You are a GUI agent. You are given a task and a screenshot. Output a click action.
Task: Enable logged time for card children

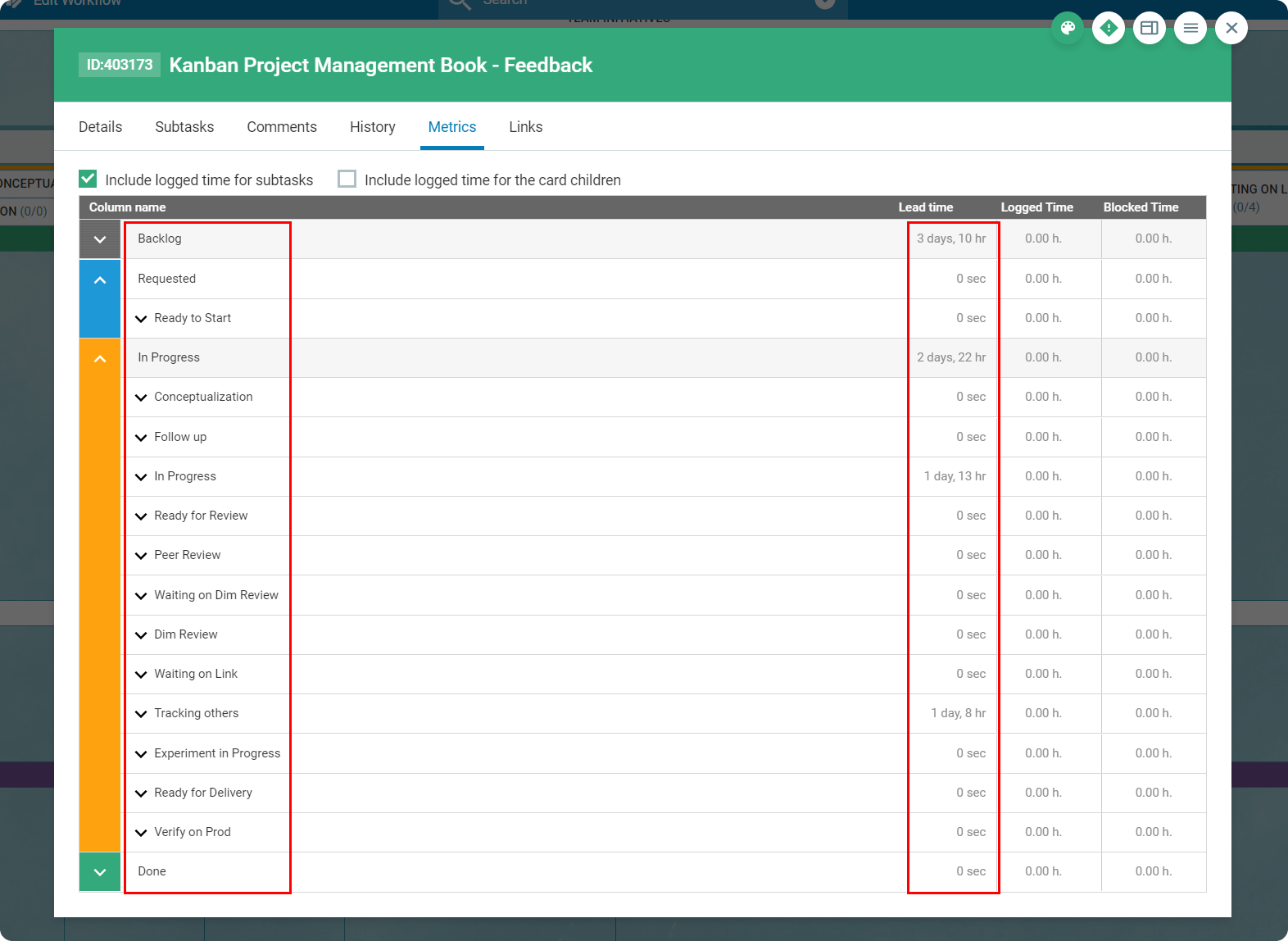pos(347,179)
